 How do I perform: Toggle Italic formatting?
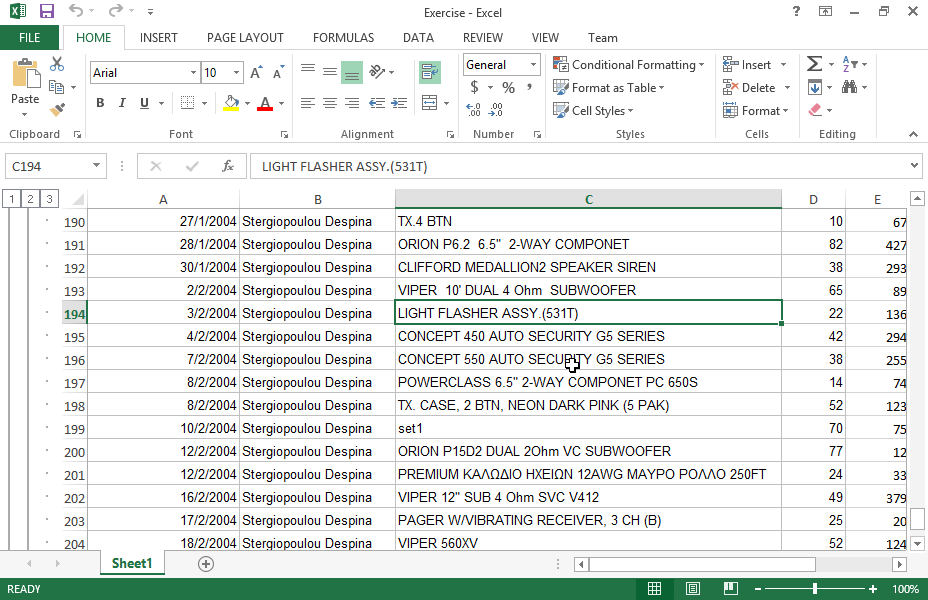click(123, 103)
